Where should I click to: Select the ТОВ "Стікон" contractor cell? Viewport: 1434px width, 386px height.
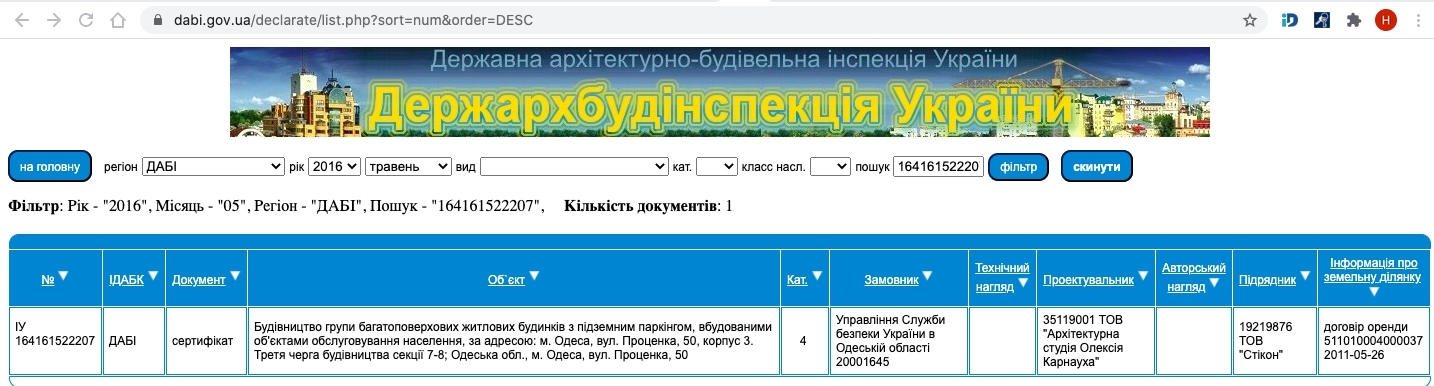tap(1274, 341)
